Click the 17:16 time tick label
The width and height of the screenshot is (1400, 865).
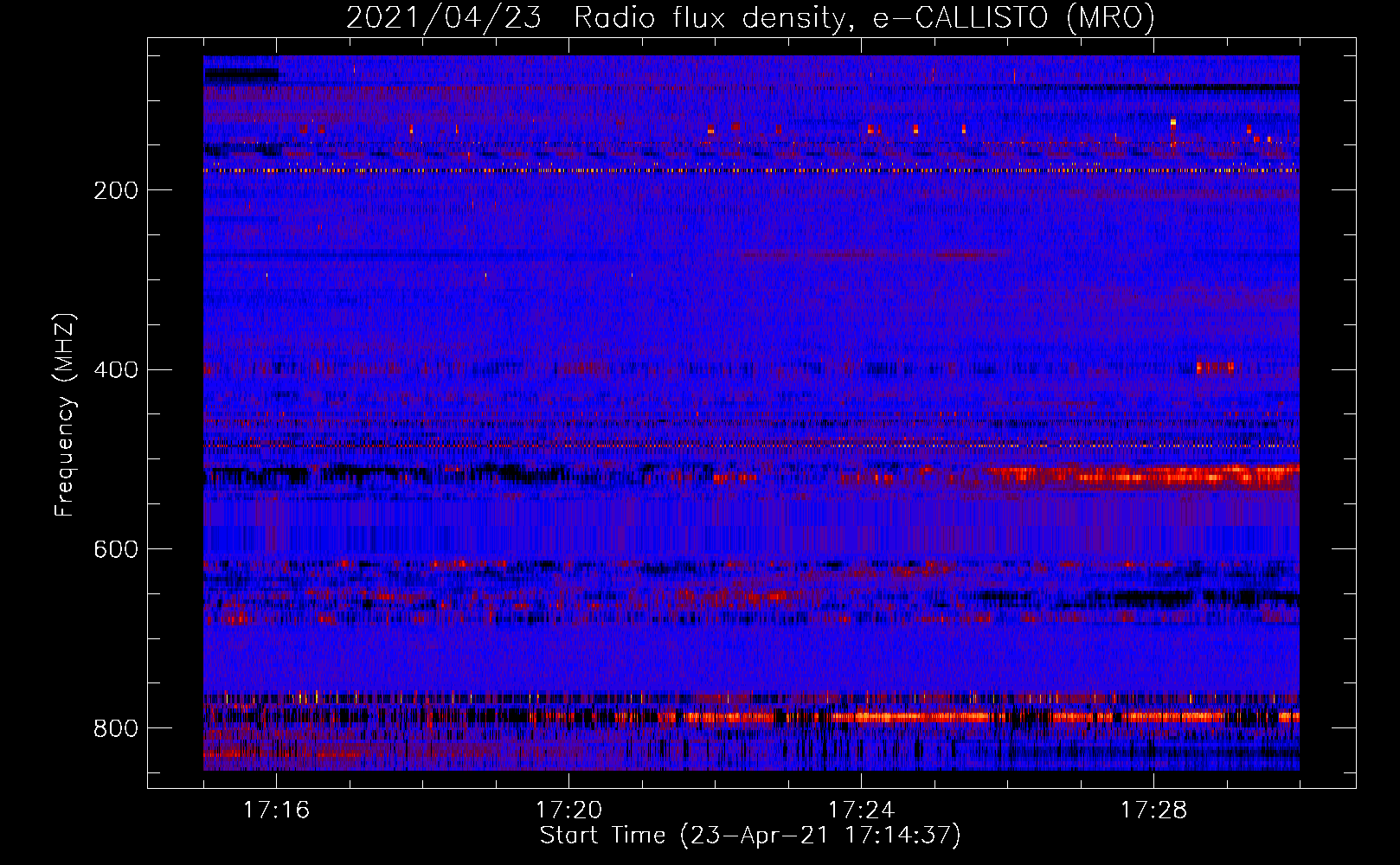tap(276, 810)
